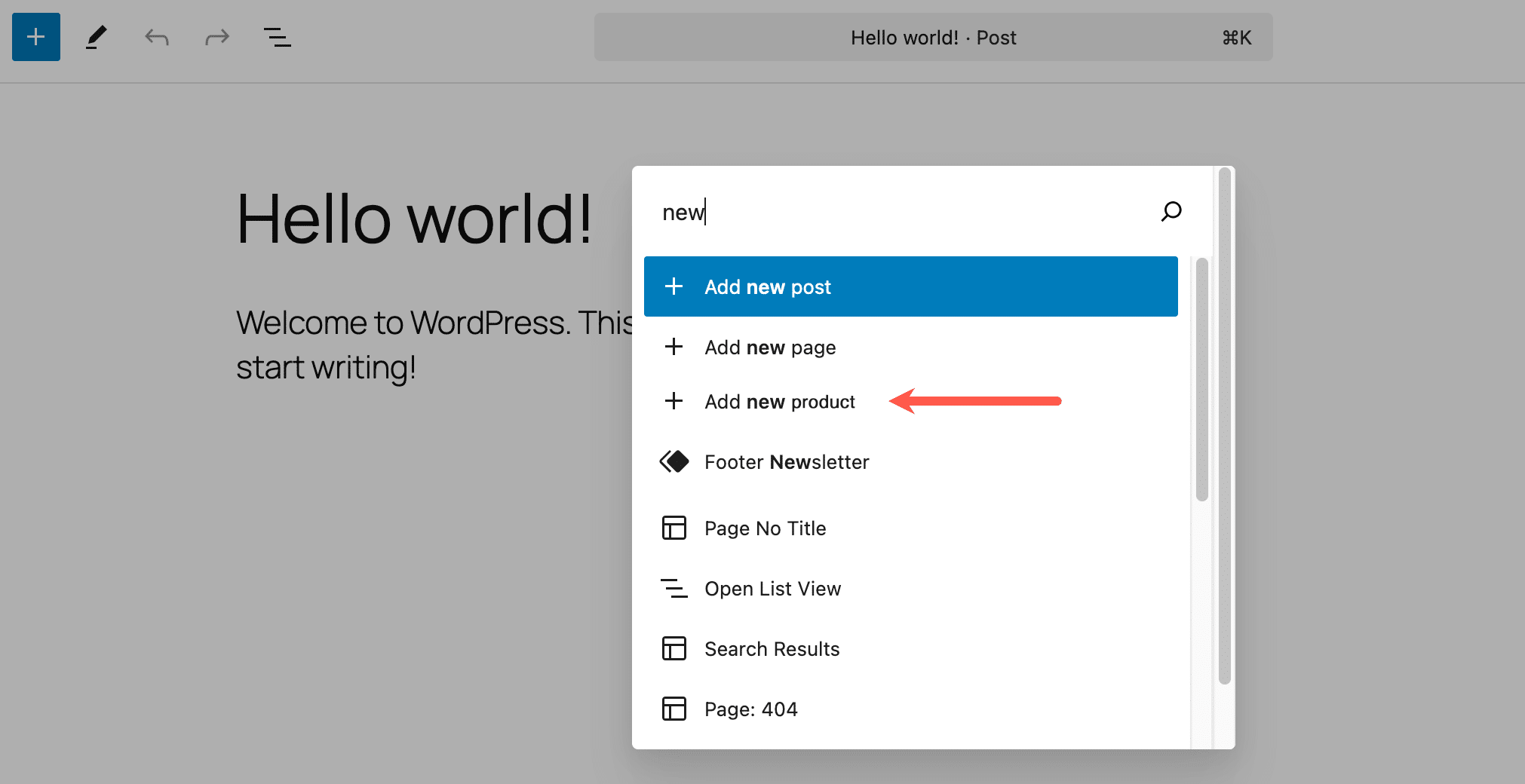Select the editing pencil tool
1525x784 pixels.
[96, 37]
